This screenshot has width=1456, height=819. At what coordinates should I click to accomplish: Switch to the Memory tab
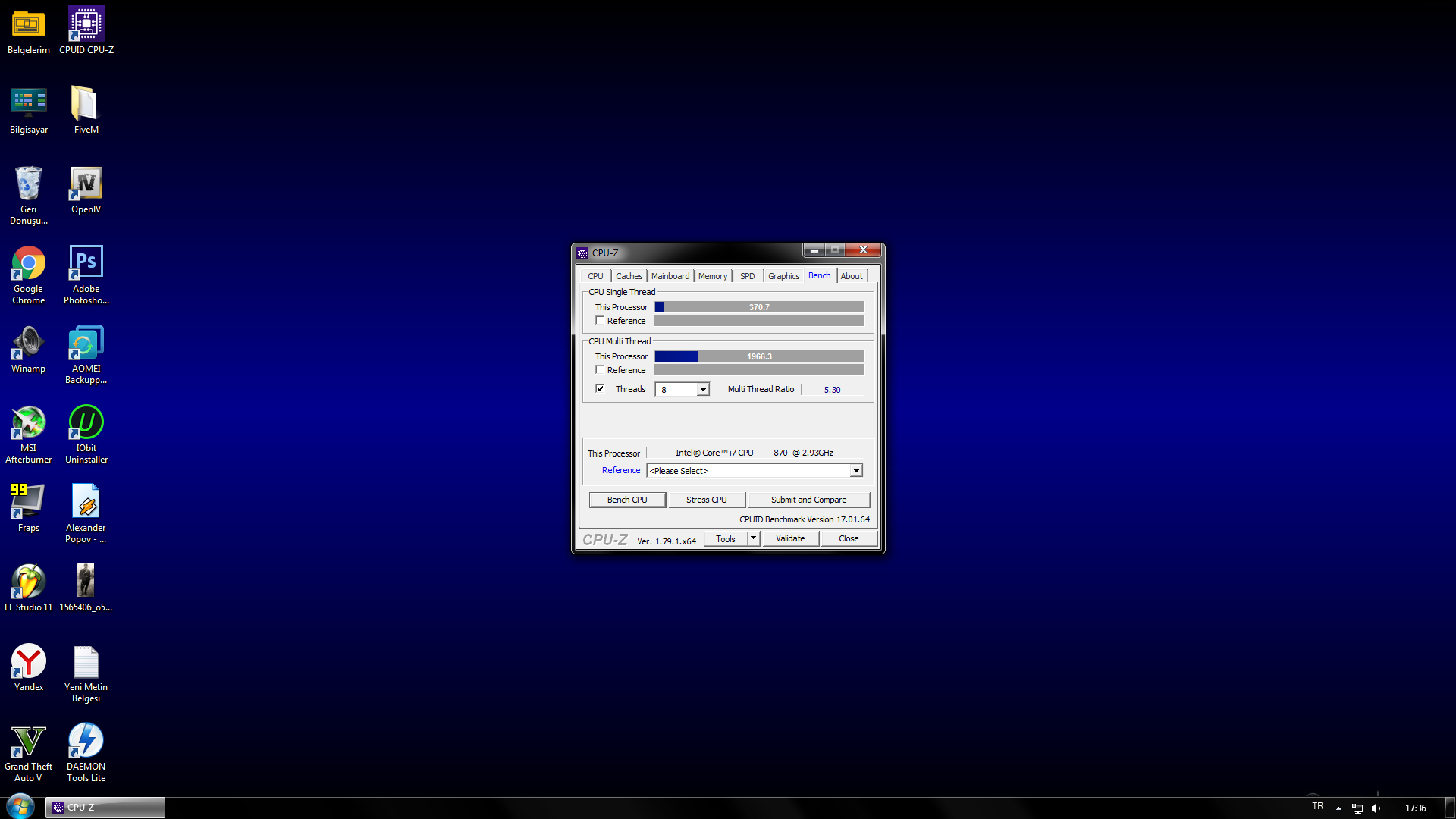point(712,276)
